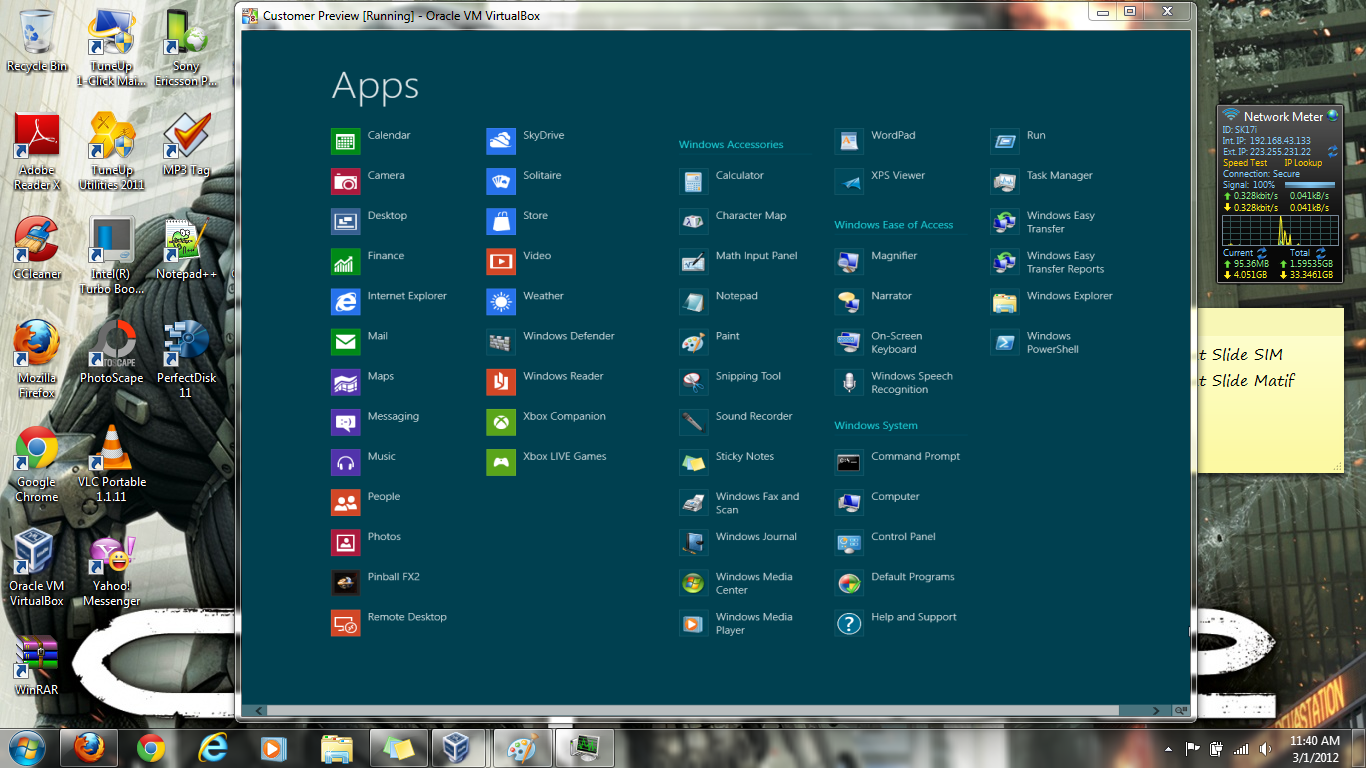Viewport: 1366px width, 768px height.
Task: Open the Calendar app tile
Action: click(346, 142)
